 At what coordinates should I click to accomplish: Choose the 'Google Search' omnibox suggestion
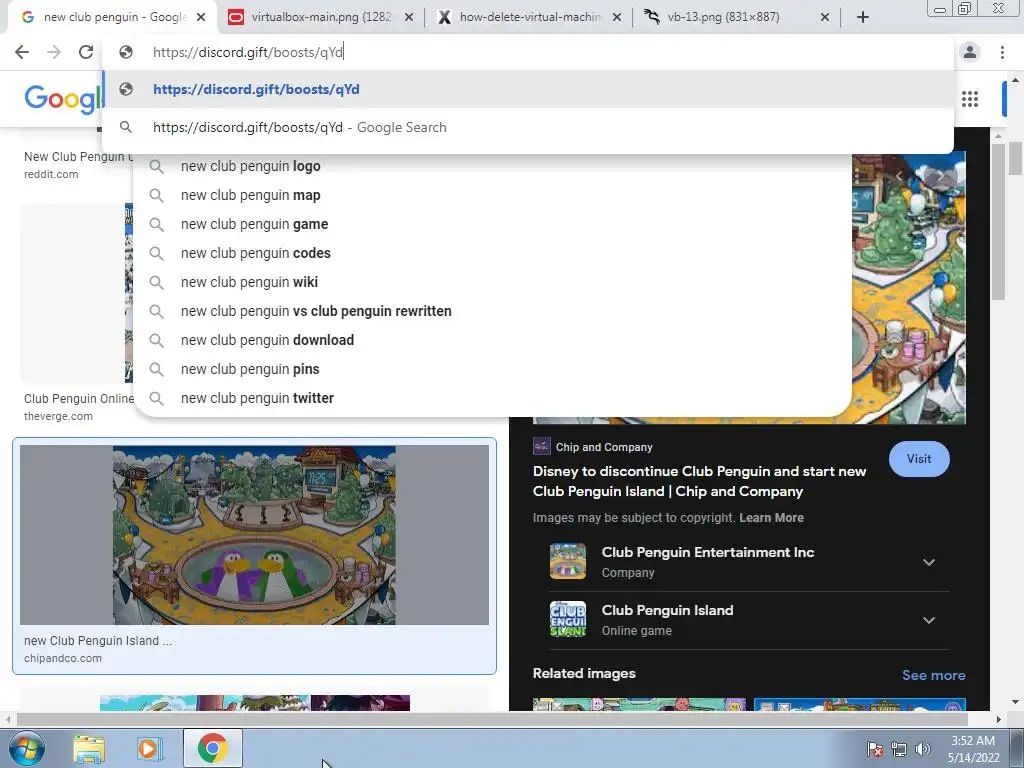coord(528,127)
